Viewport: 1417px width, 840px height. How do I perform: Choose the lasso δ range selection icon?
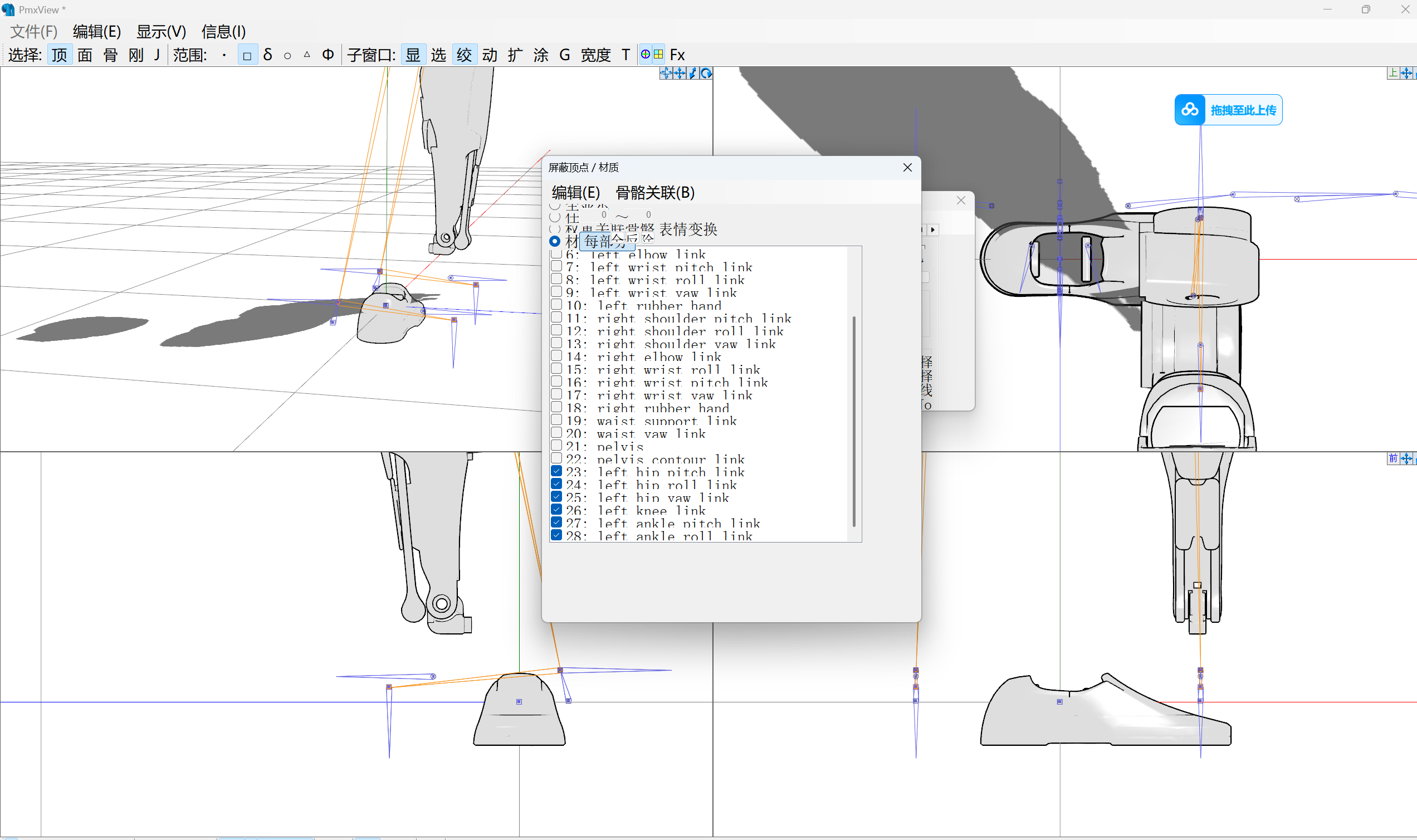click(x=268, y=55)
